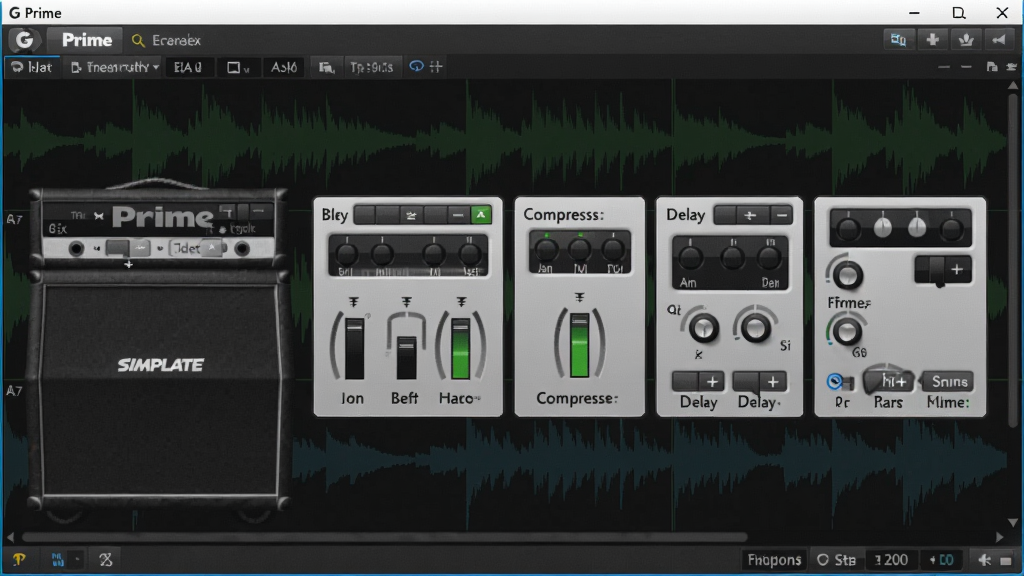The width and height of the screenshot is (1024, 576).
Task: Click the vertical scrollbar up arrow
Action: (x=1013, y=86)
